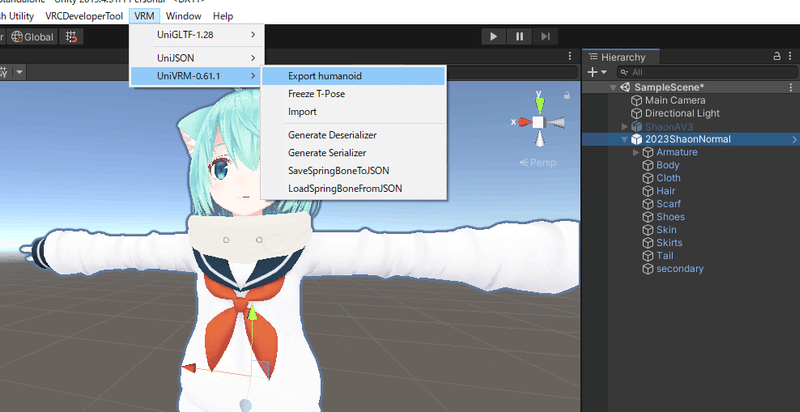Open the VRM menu in menu bar

(144, 16)
